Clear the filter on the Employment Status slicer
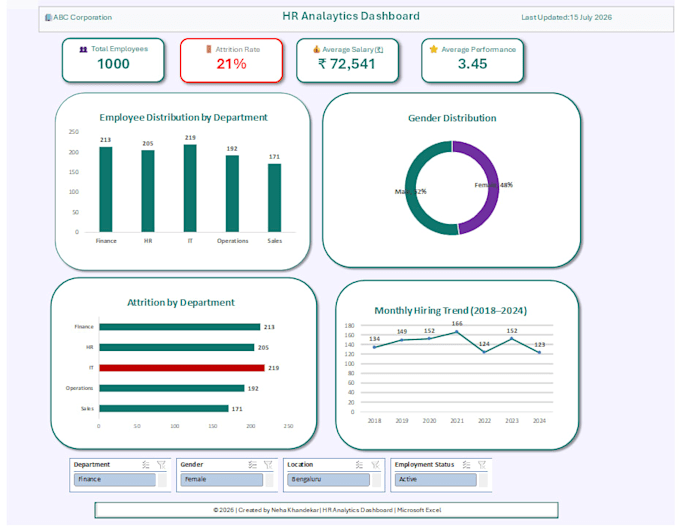The width and height of the screenshot is (680, 526). coord(482,465)
